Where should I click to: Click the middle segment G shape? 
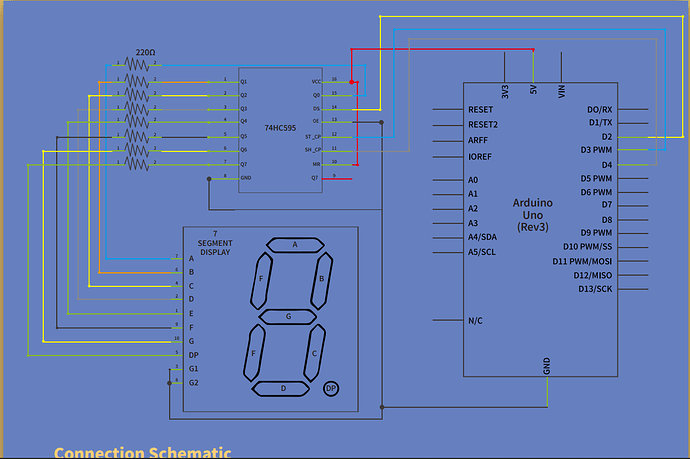[288, 316]
